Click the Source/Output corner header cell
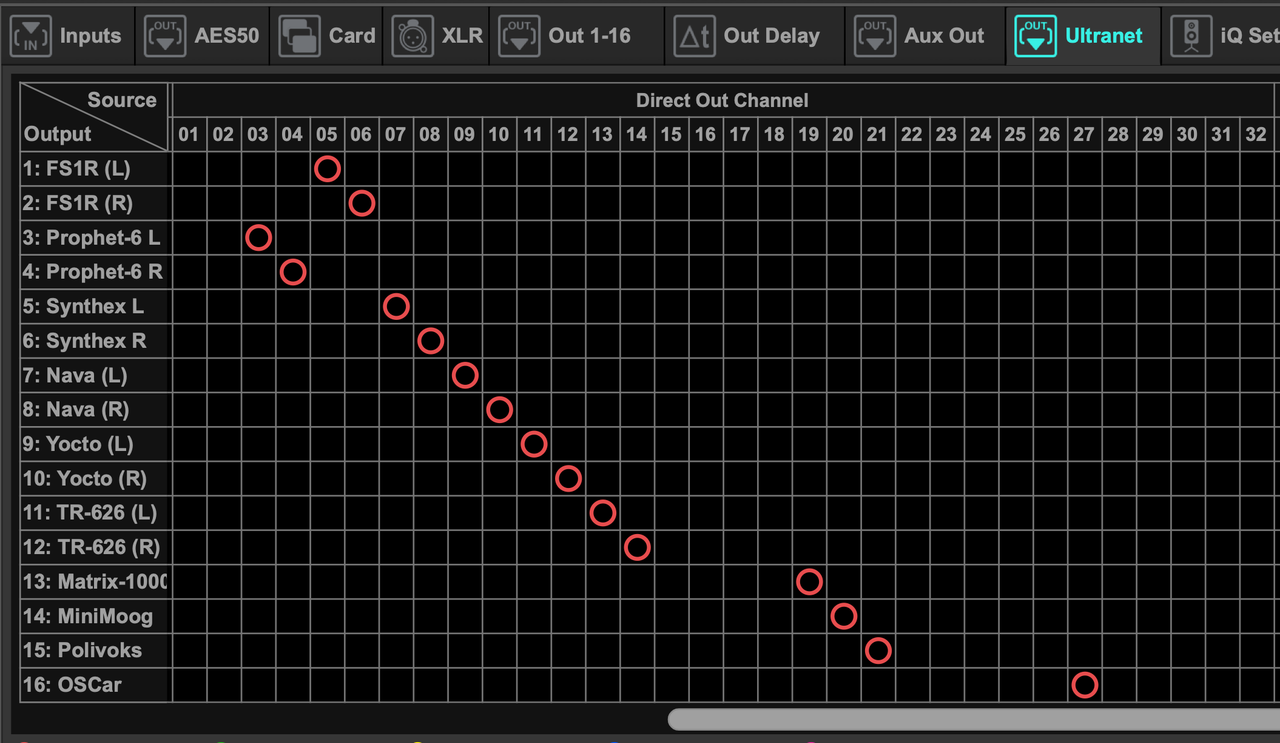This screenshot has height=743, width=1280. tap(94, 117)
